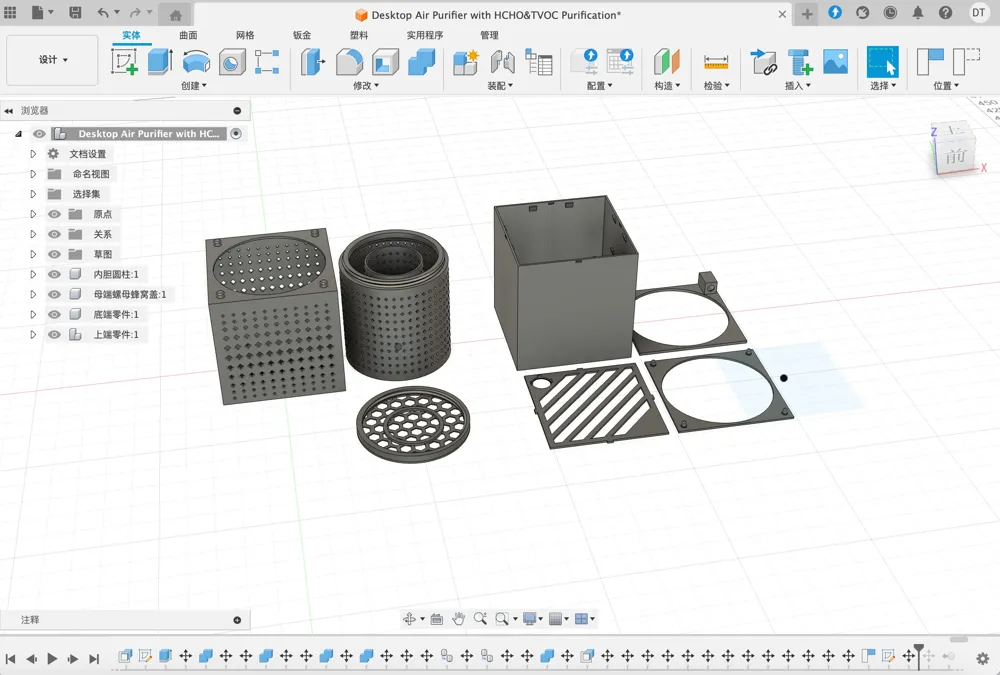The height and width of the screenshot is (675, 1000).
Task: Select the Joint tool
Action: [x=503, y=62]
